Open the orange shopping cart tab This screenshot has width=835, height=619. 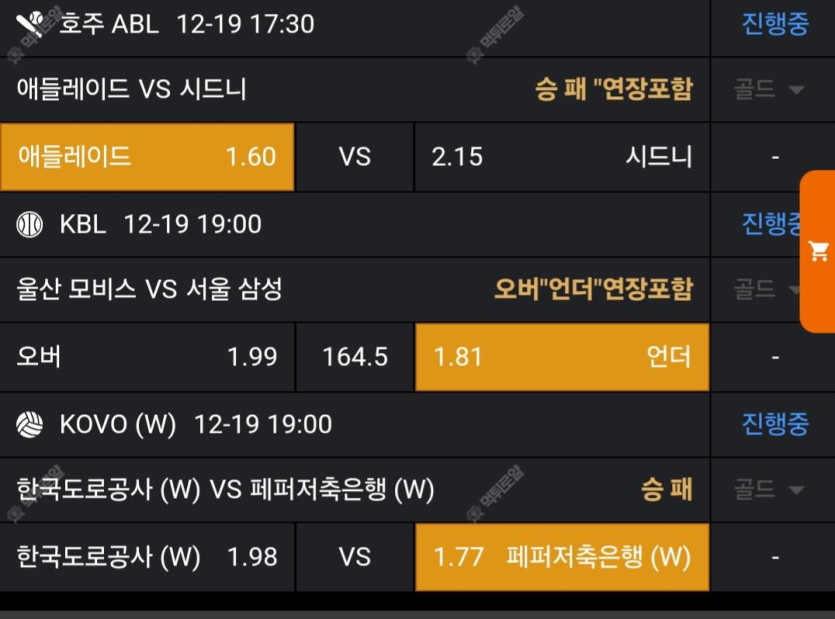pyautogui.click(x=818, y=251)
